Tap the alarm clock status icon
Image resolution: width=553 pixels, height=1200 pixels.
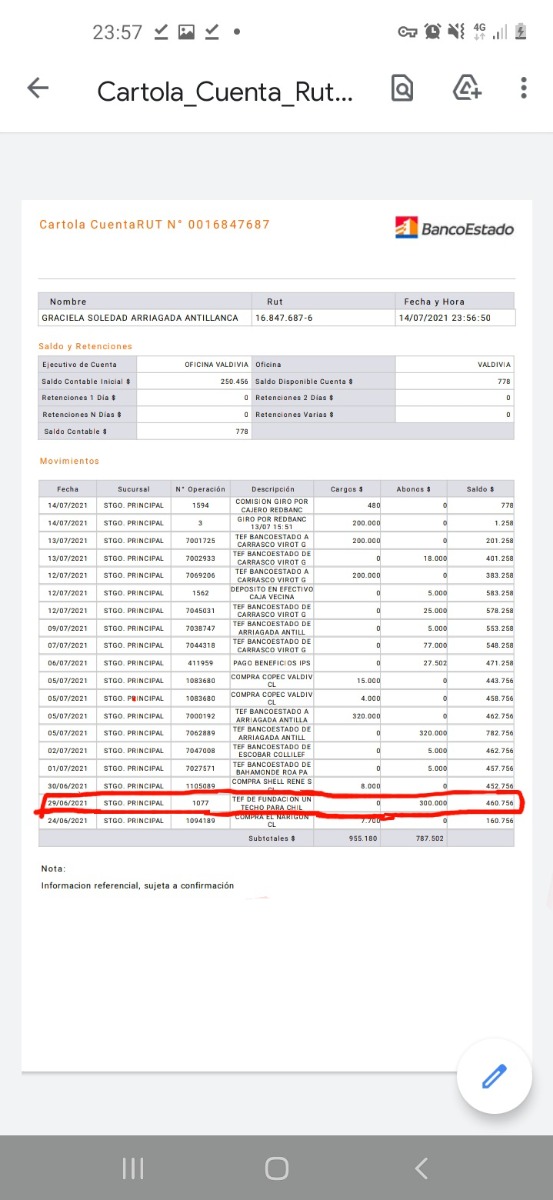pyautogui.click(x=433, y=32)
